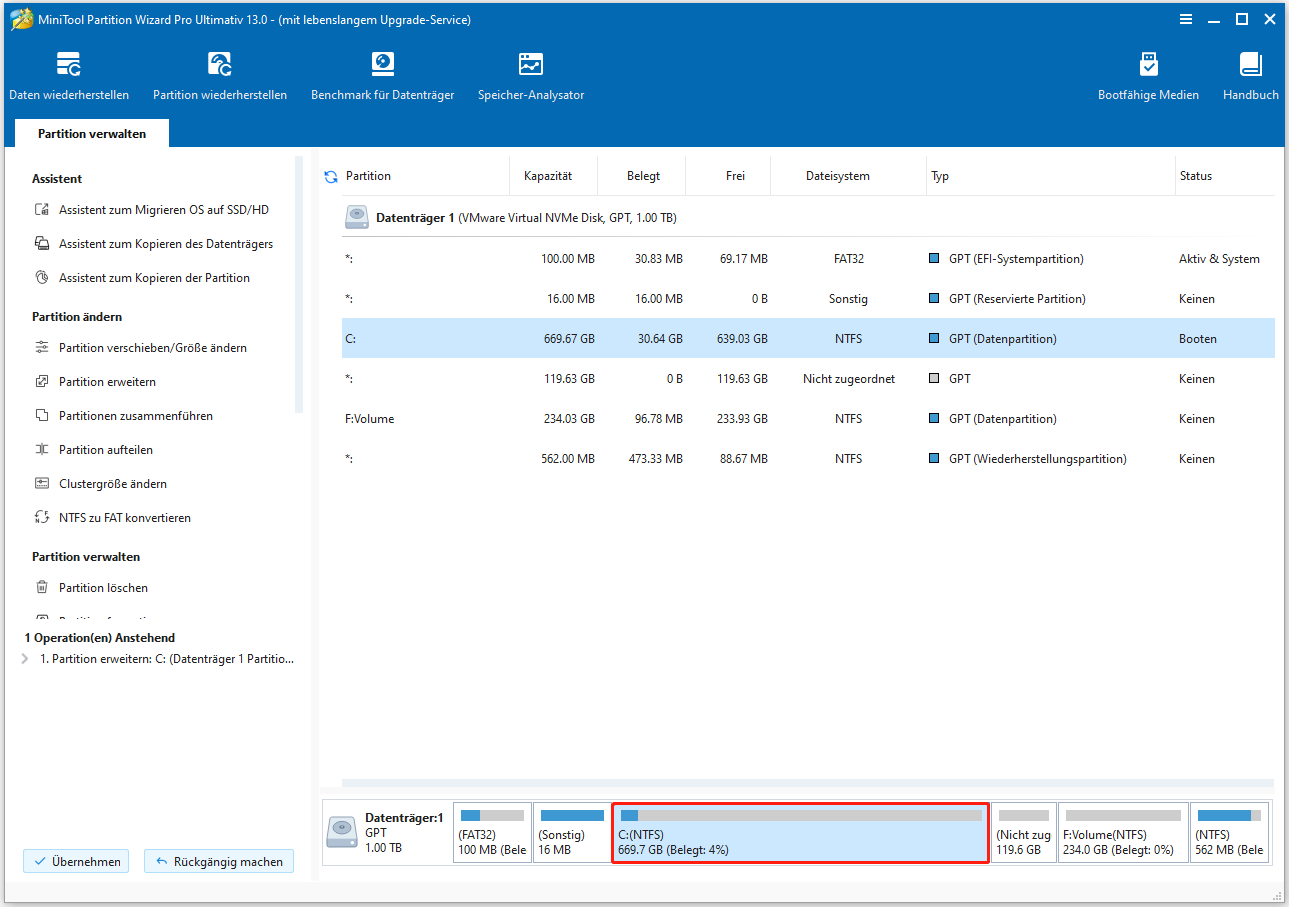Open the Handbuch icon
Viewport: 1289px width, 907px height.
tap(1250, 77)
